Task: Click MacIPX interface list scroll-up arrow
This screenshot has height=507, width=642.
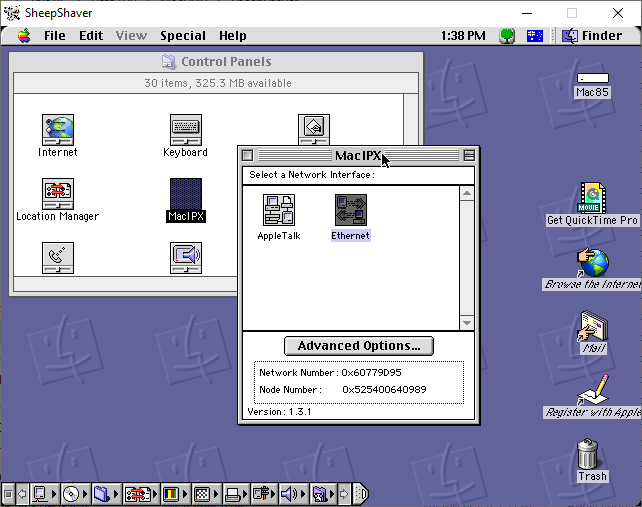Action: 467,193
